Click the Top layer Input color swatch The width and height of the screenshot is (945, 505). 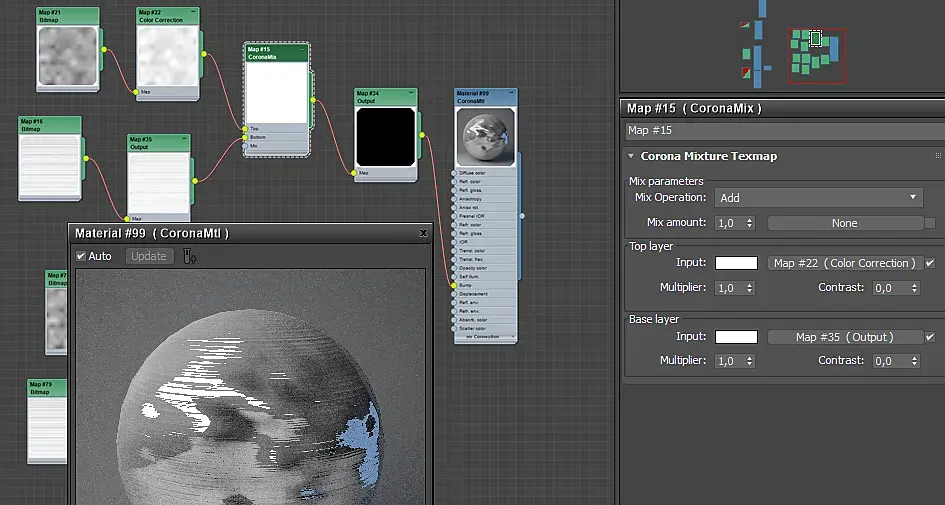[736, 263]
